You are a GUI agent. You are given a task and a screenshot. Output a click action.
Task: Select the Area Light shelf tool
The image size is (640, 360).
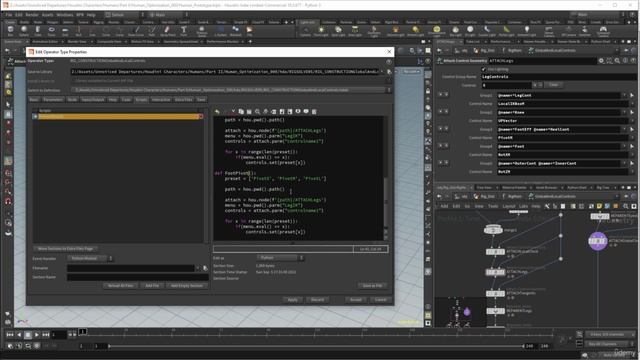click(355, 31)
